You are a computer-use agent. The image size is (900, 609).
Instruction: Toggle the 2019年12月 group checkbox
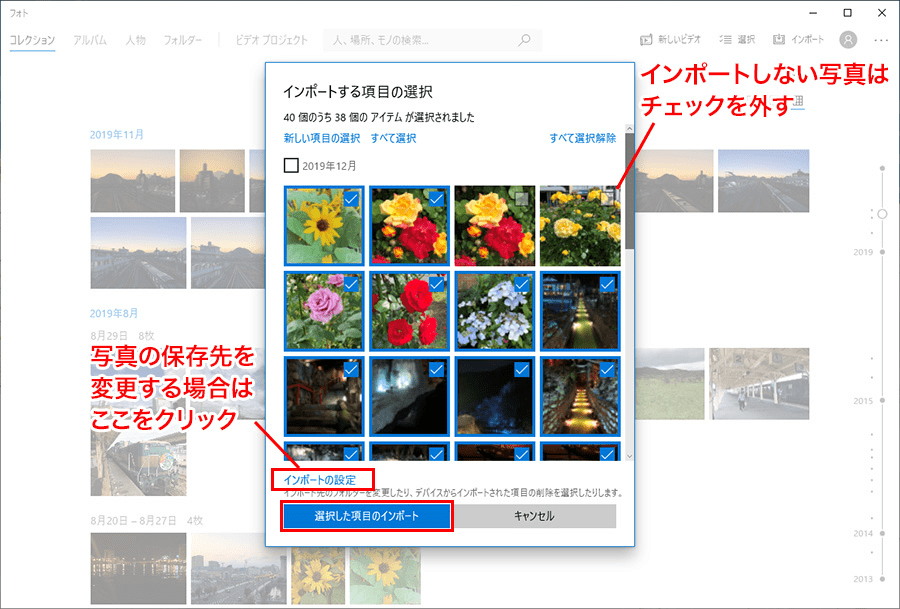(291, 165)
